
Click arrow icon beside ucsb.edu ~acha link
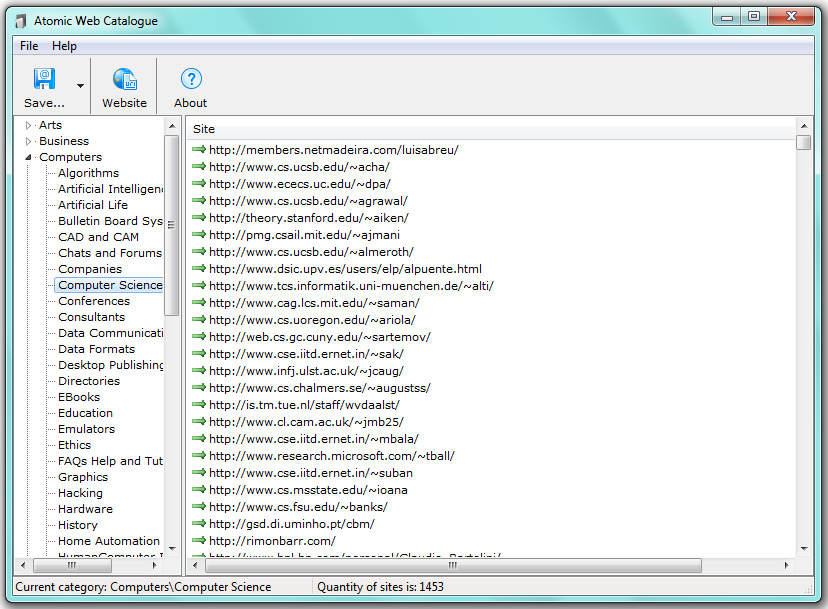click(199, 166)
